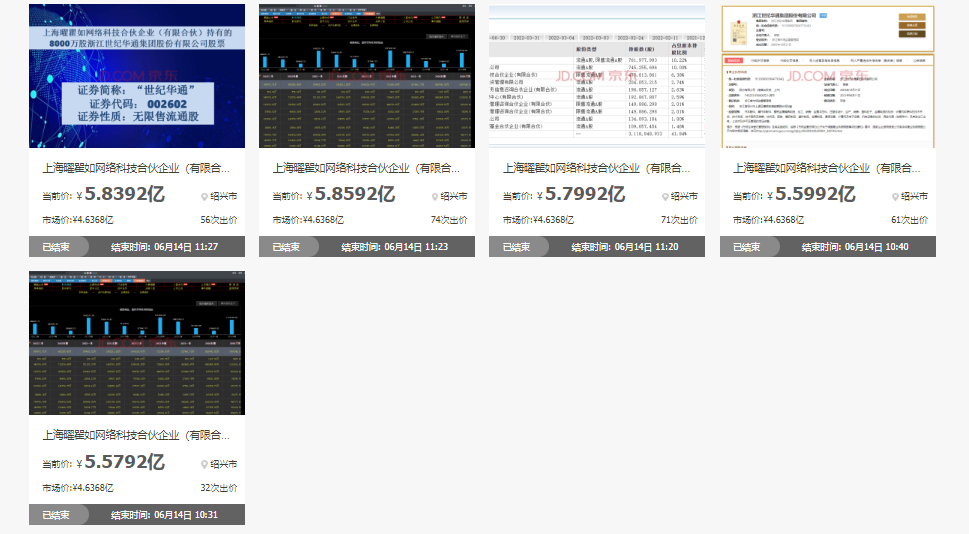The height and width of the screenshot is (534, 969).
Task: Click the title link of the 5.8592亿 listing
Action: (366, 168)
